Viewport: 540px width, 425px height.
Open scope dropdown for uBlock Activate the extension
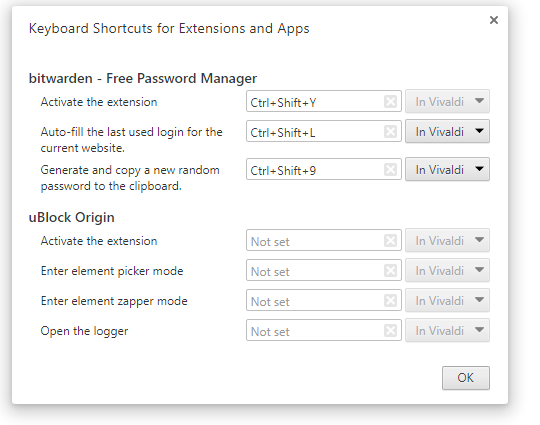click(447, 240)
